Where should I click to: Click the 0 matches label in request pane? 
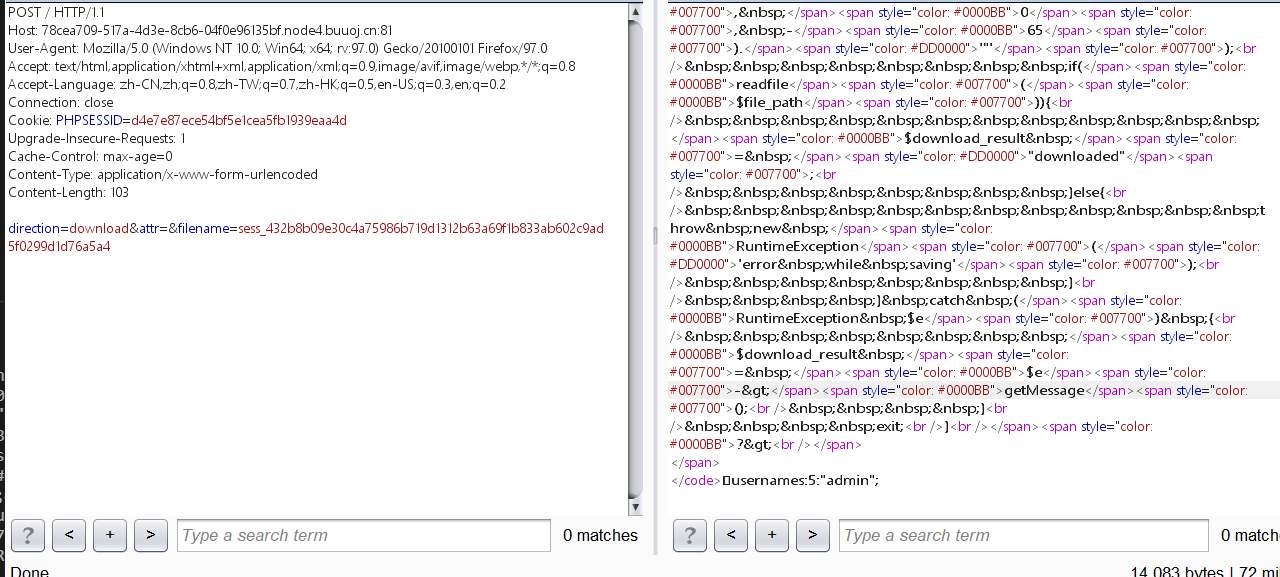(600, 535)
